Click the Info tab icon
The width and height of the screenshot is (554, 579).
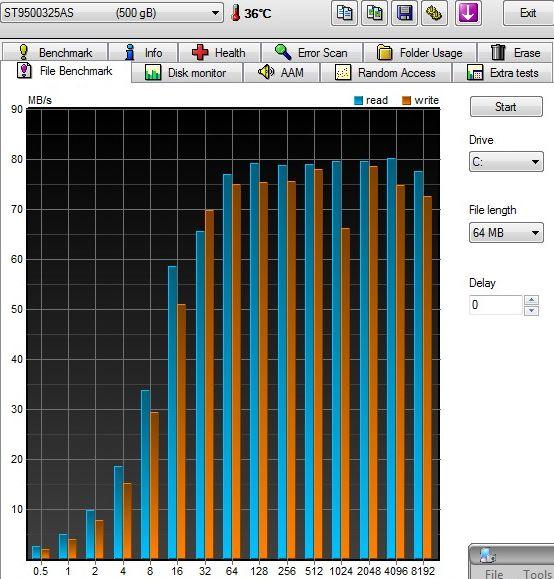coord(129,52)
